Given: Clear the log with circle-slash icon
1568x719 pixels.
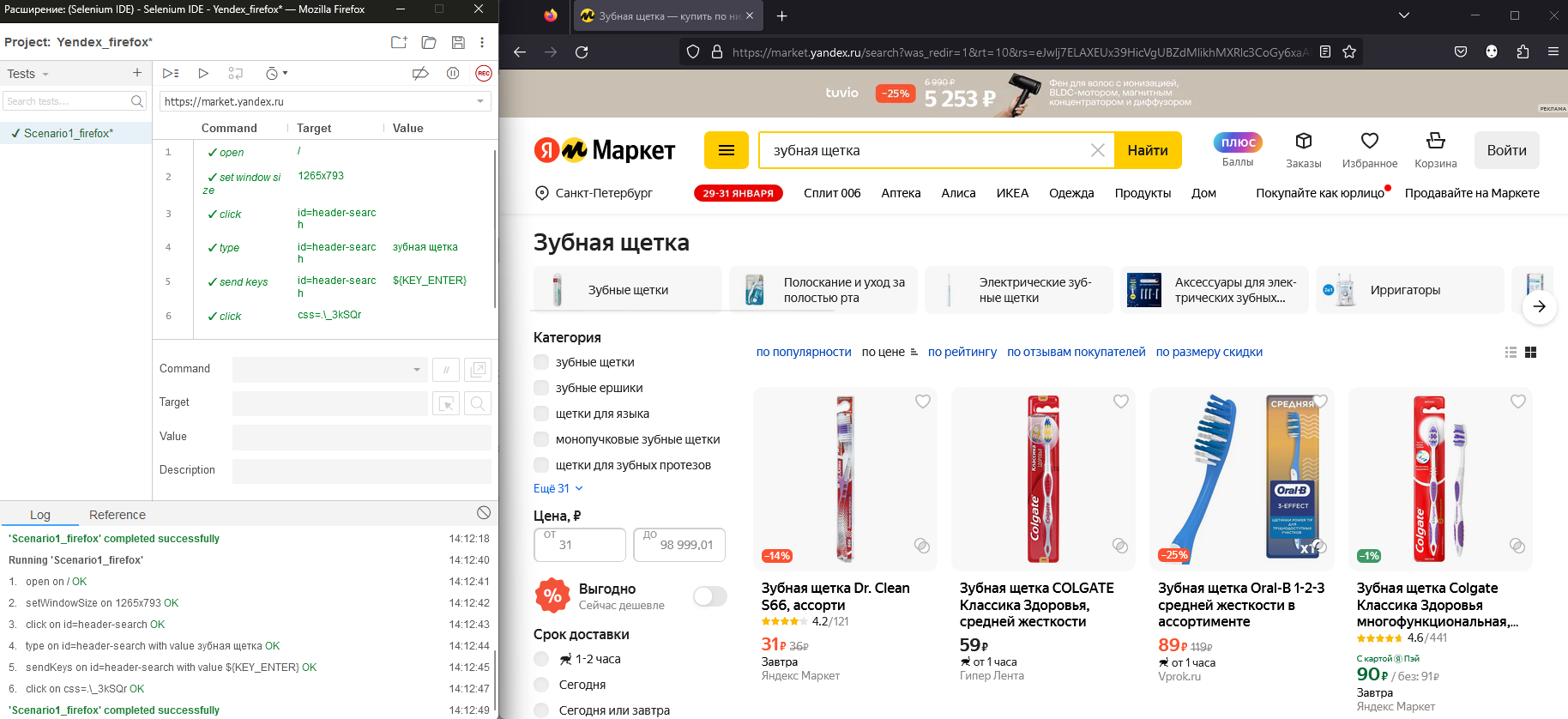Looking at the screenshot, I should [484, 512].
